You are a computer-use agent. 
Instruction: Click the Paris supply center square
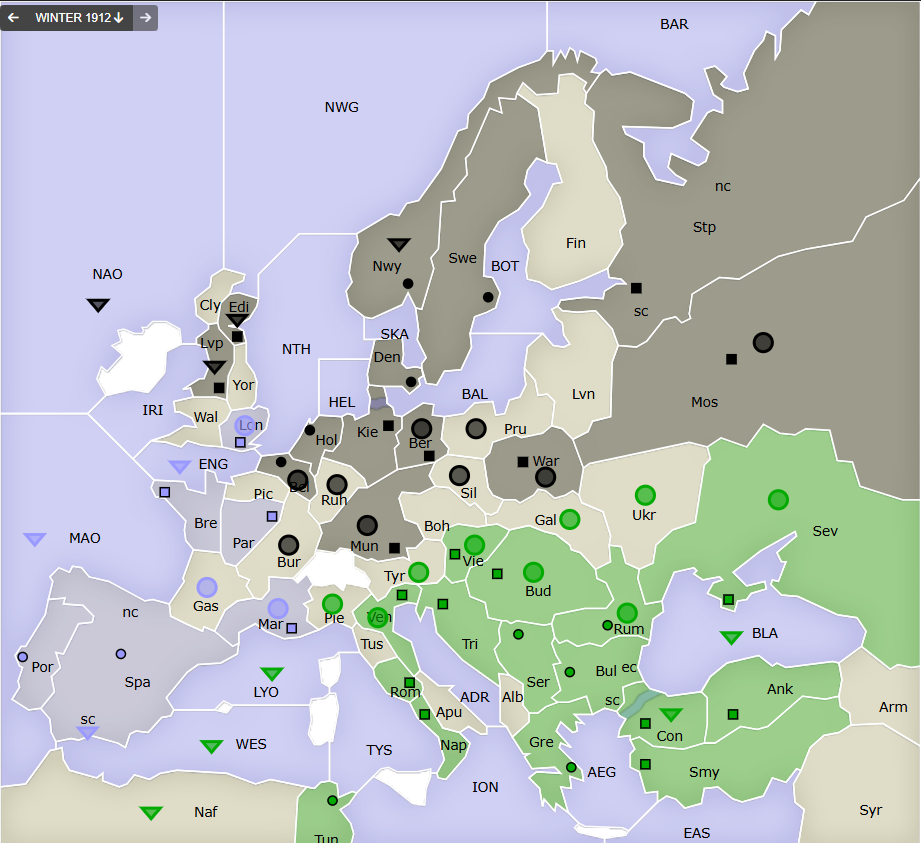pos(272,516)
